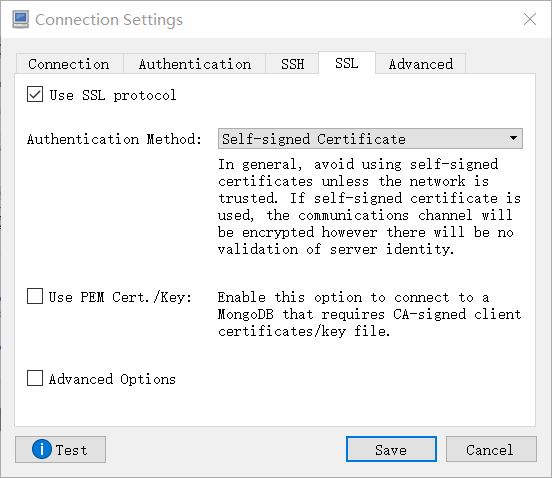552x478 pixels.
Task: Tick the Advanced Options checkbox
Action: [x=35, y=378]
